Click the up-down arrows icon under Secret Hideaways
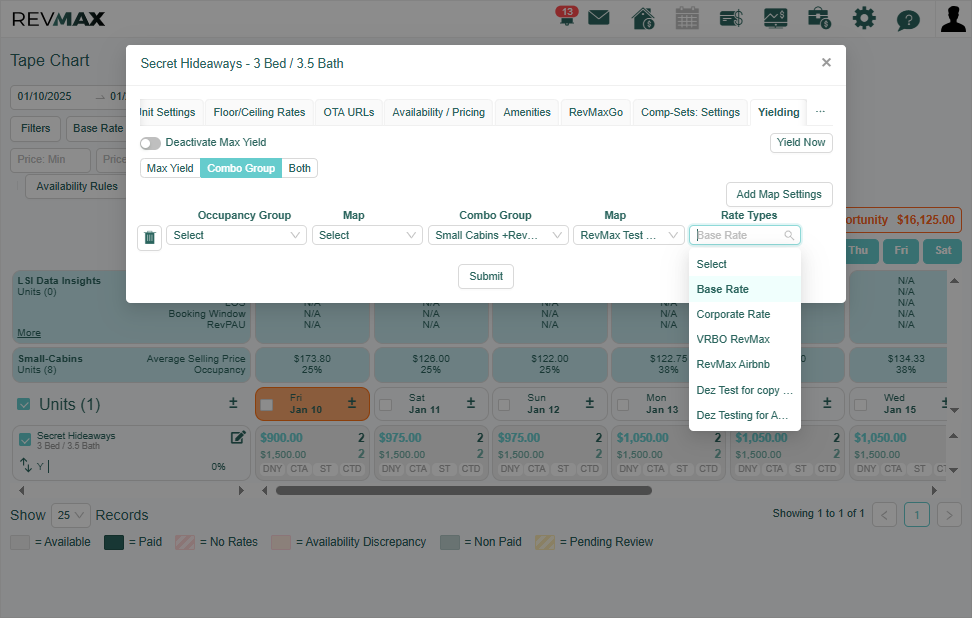The height and width of the screenshot is (618, 972). 25,464
